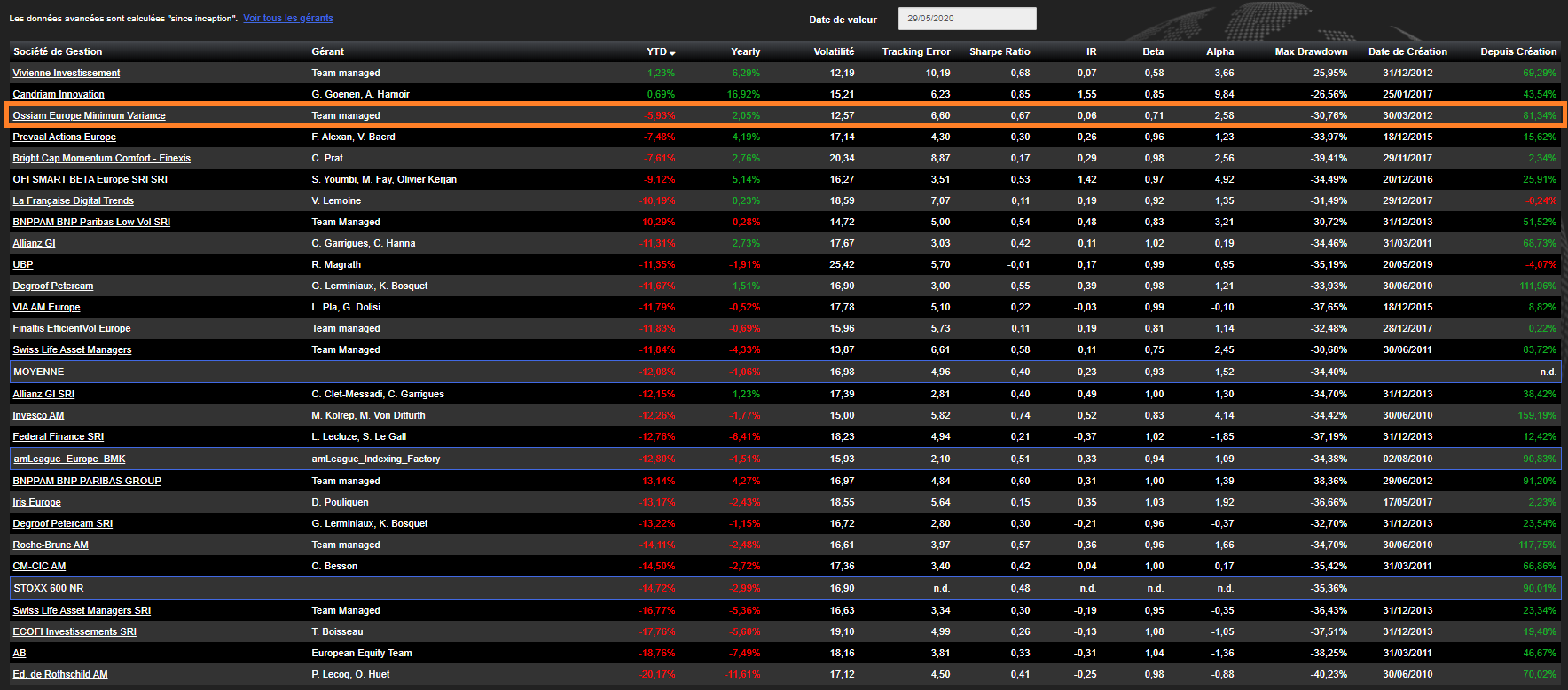Open OFI SMART BETA Europe SRI SRI link
This screenshot has width=1568, height=690.
(x=90, y=179)
